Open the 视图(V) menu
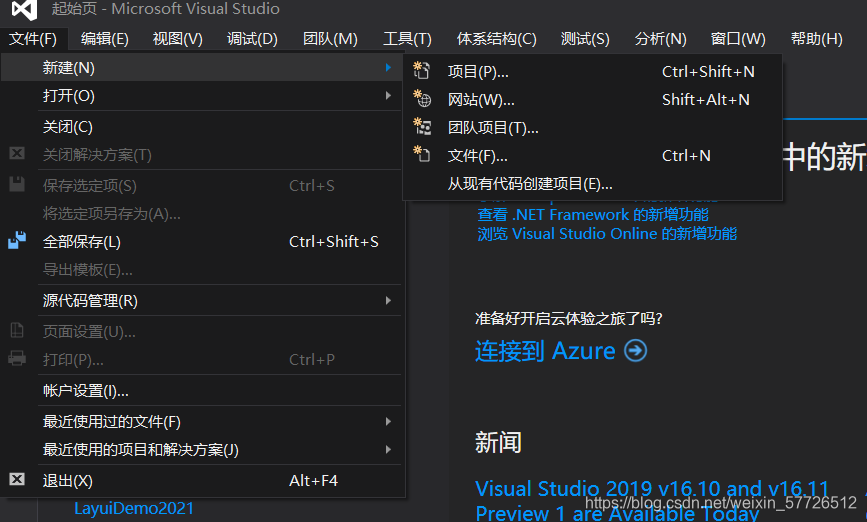 click(x=177, y=39)
